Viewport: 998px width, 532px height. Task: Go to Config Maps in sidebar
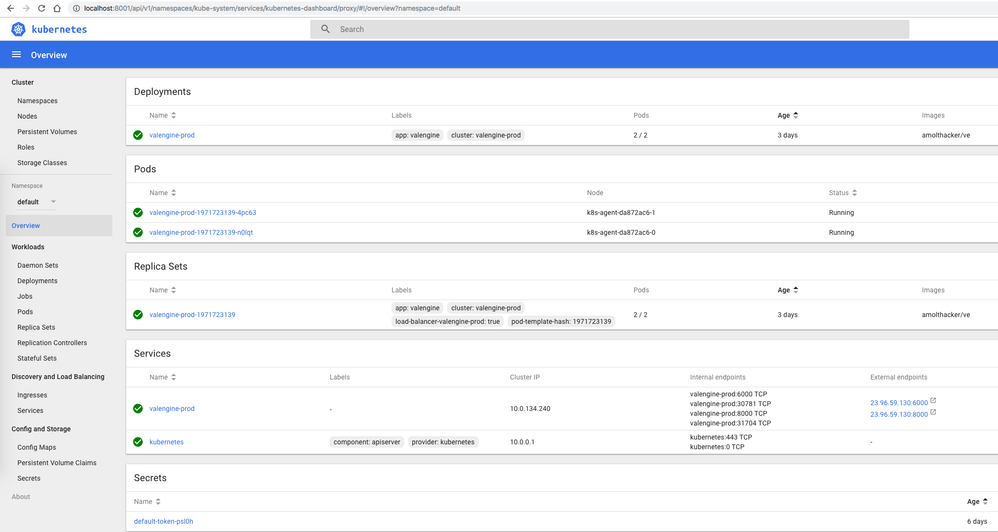pos(37,448)
